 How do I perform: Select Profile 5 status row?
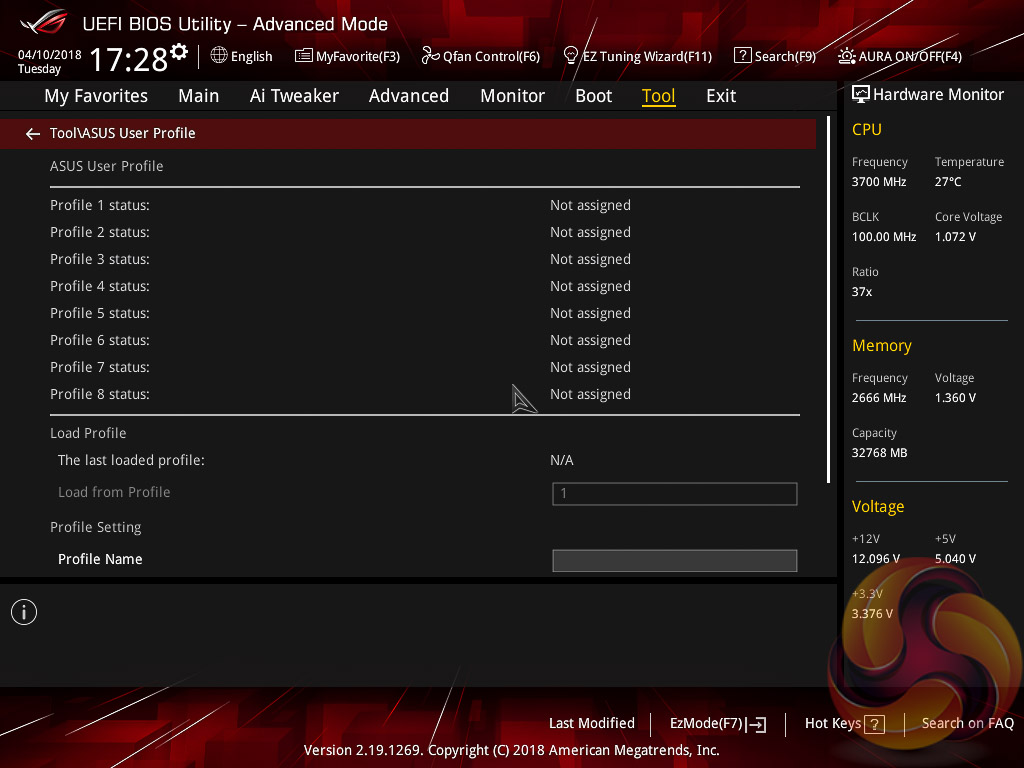click(424, 313)
